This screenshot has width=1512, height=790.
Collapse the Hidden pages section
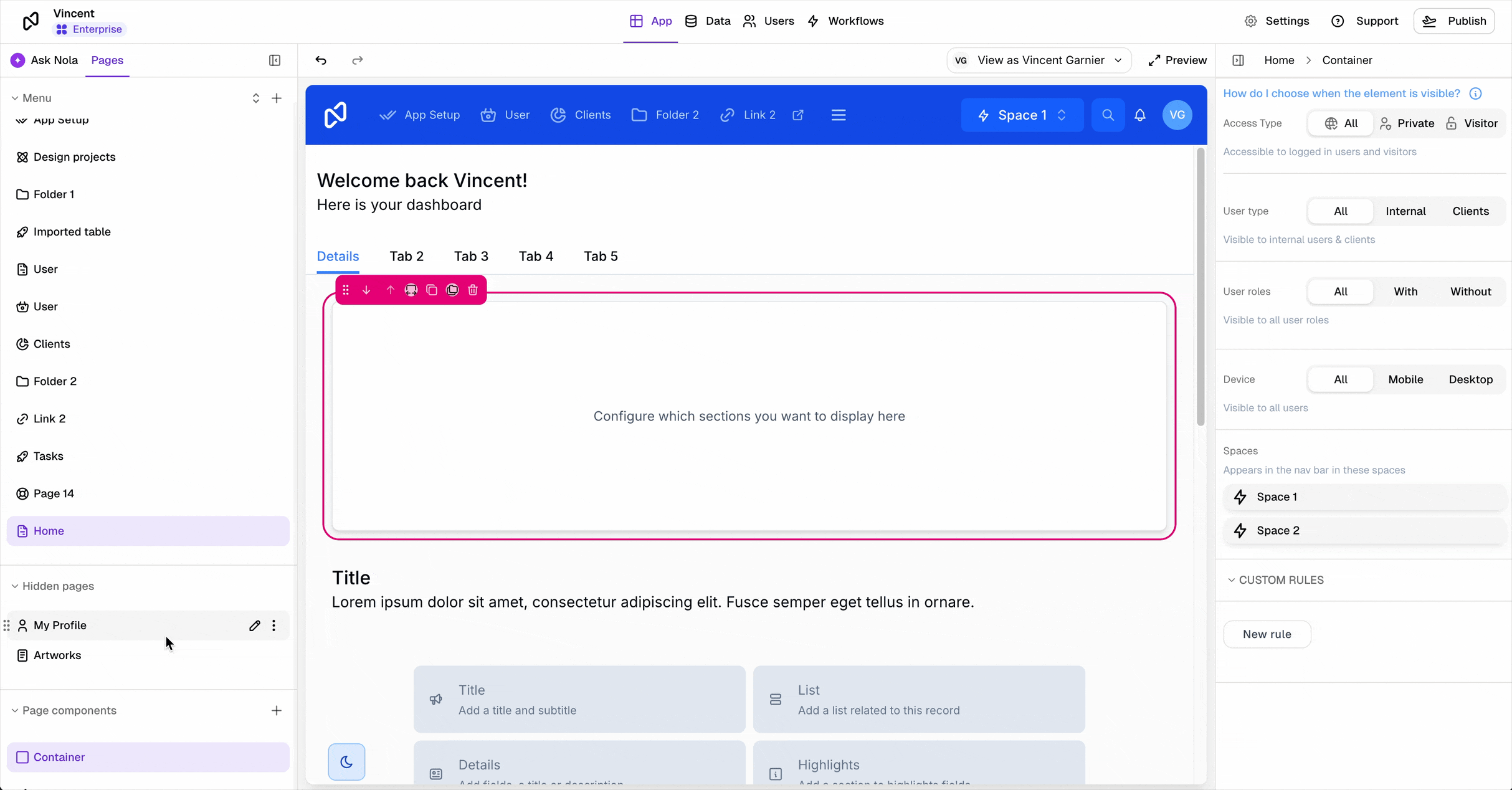[15, 586]
